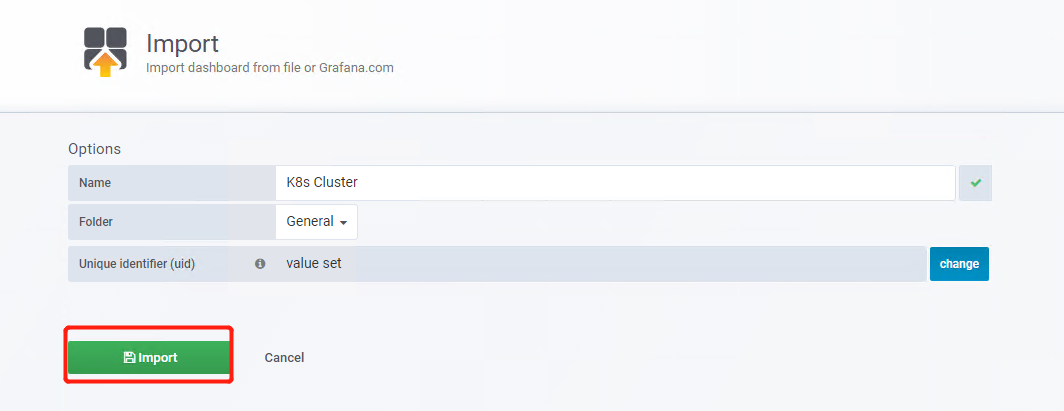
Task: Click the "Import dashboard from file" subtitle
Action: [x=230, y=68]
